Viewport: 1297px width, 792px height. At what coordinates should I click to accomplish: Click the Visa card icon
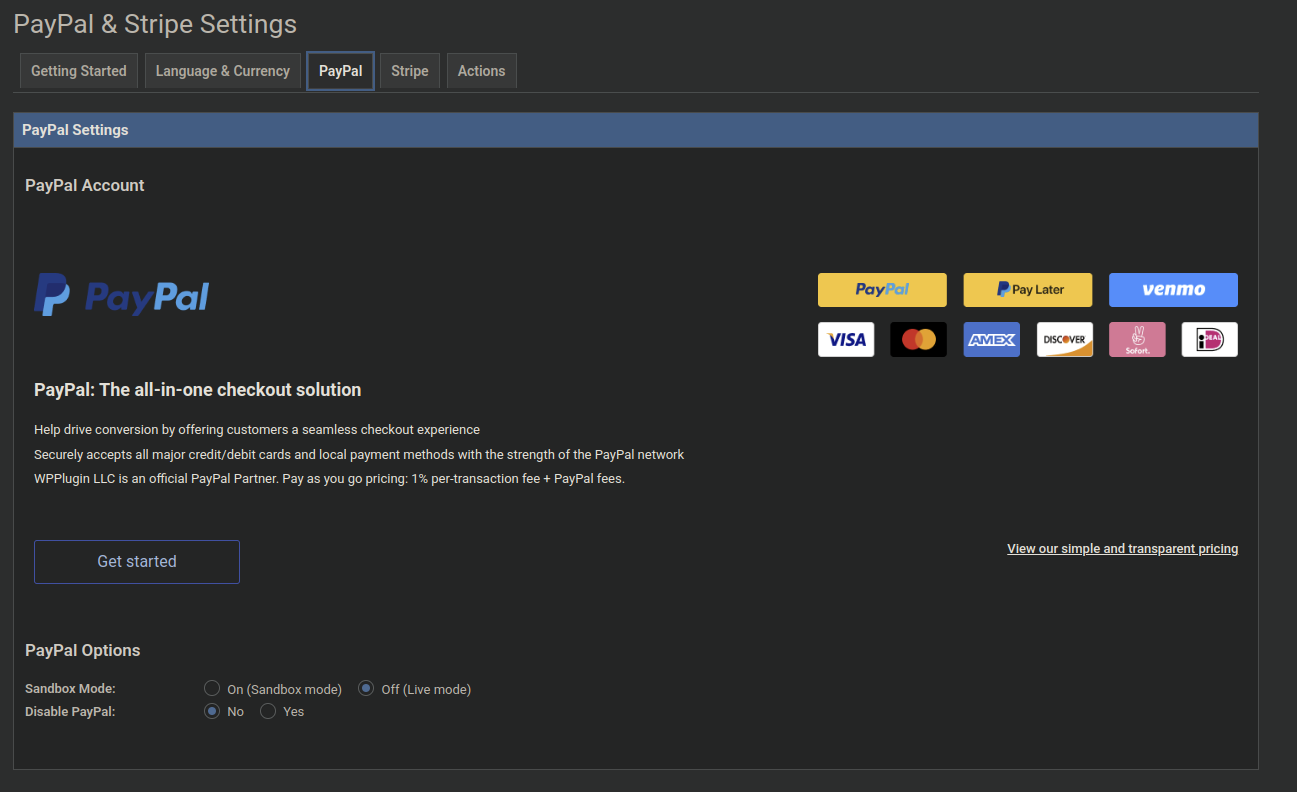click(x=846, y=340)
